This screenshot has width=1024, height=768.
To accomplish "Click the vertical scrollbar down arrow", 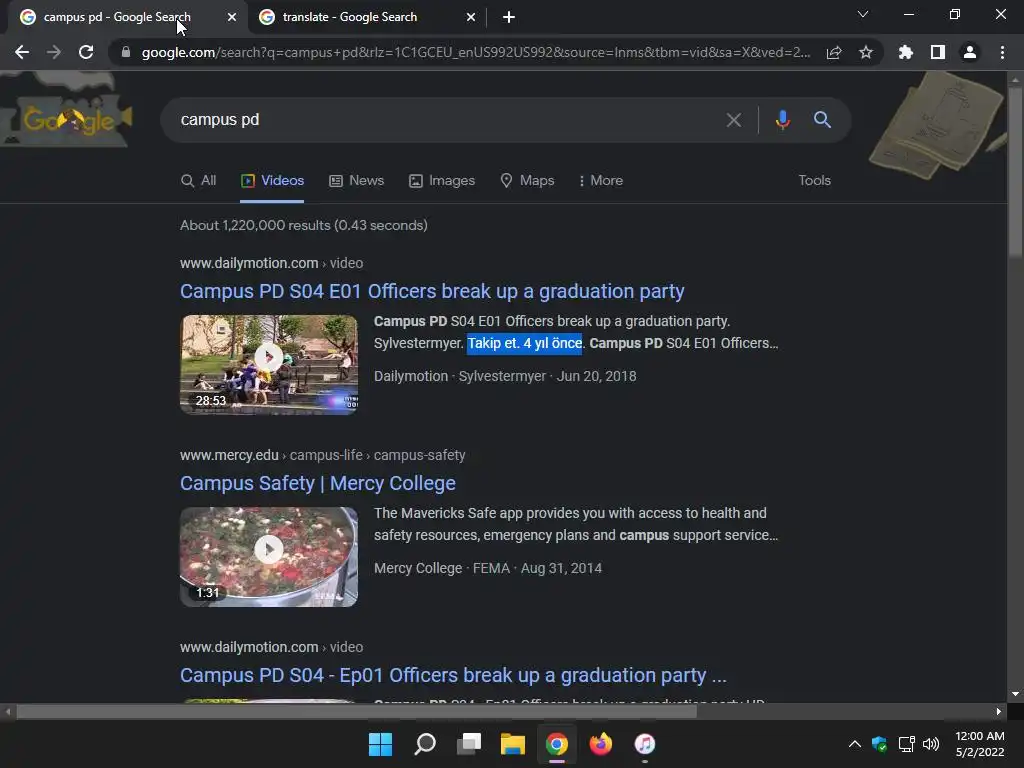I will pos(1016,694).
